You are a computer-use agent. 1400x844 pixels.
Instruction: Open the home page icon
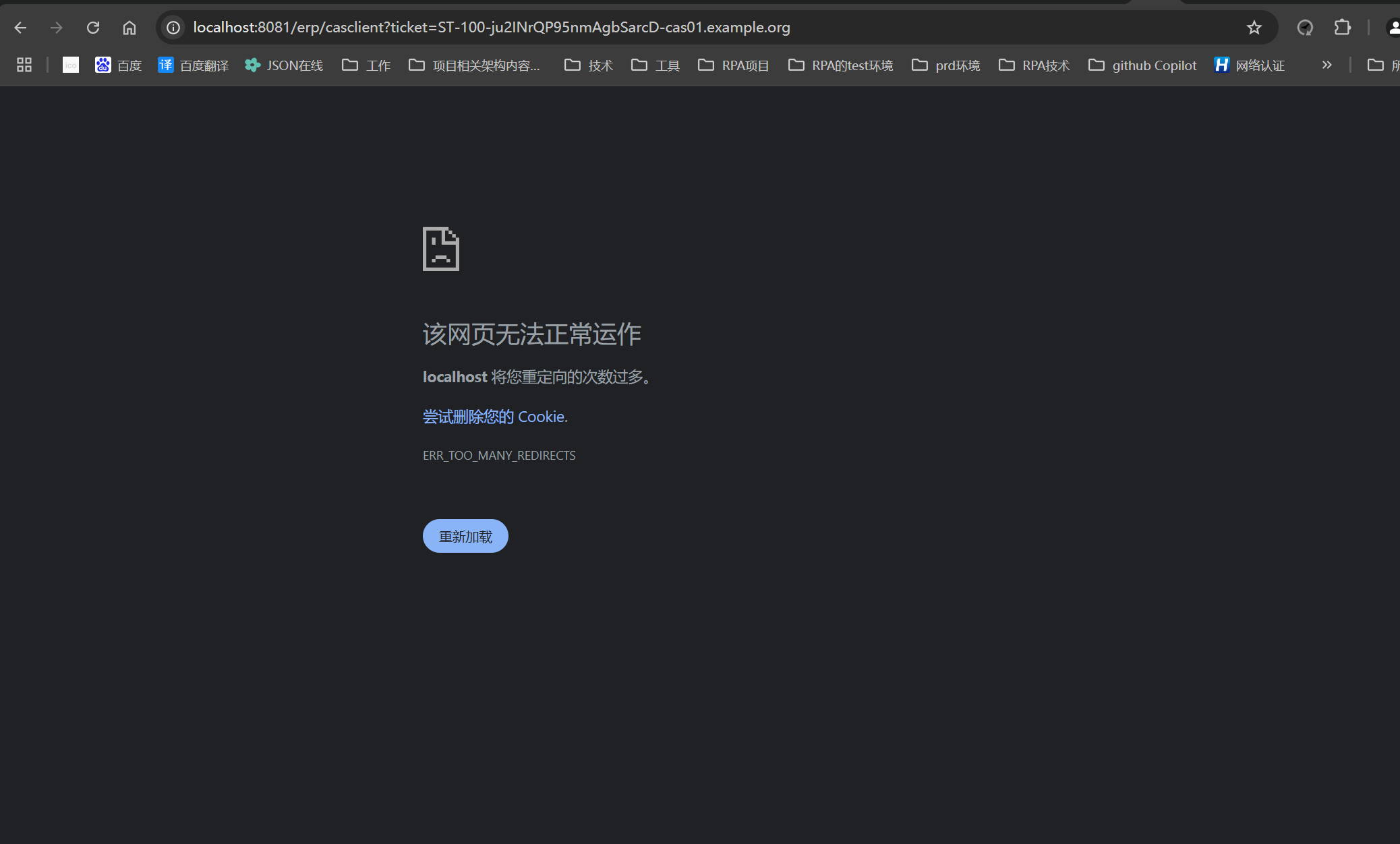pyautogui.click(x=129, y=28)
